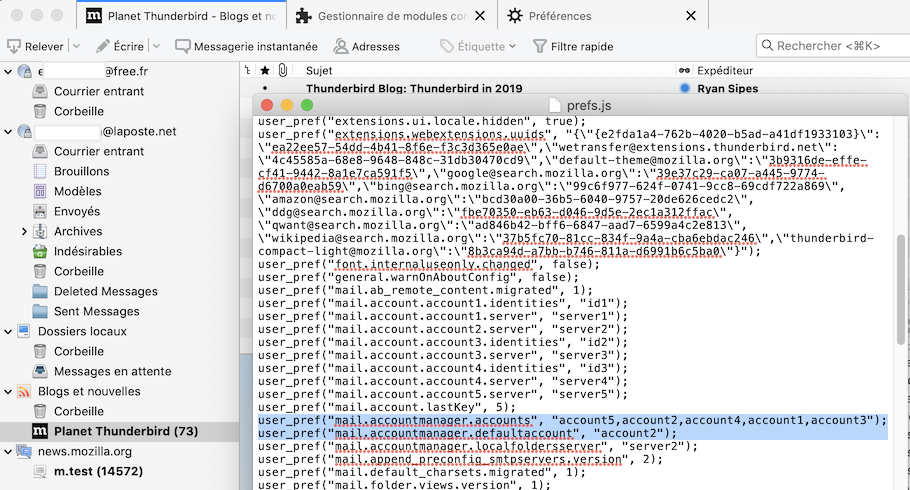The height and width of the screenshot is (490, 910).
Task: Click Écrire to compose a message
Action: [x=120, y=46]
